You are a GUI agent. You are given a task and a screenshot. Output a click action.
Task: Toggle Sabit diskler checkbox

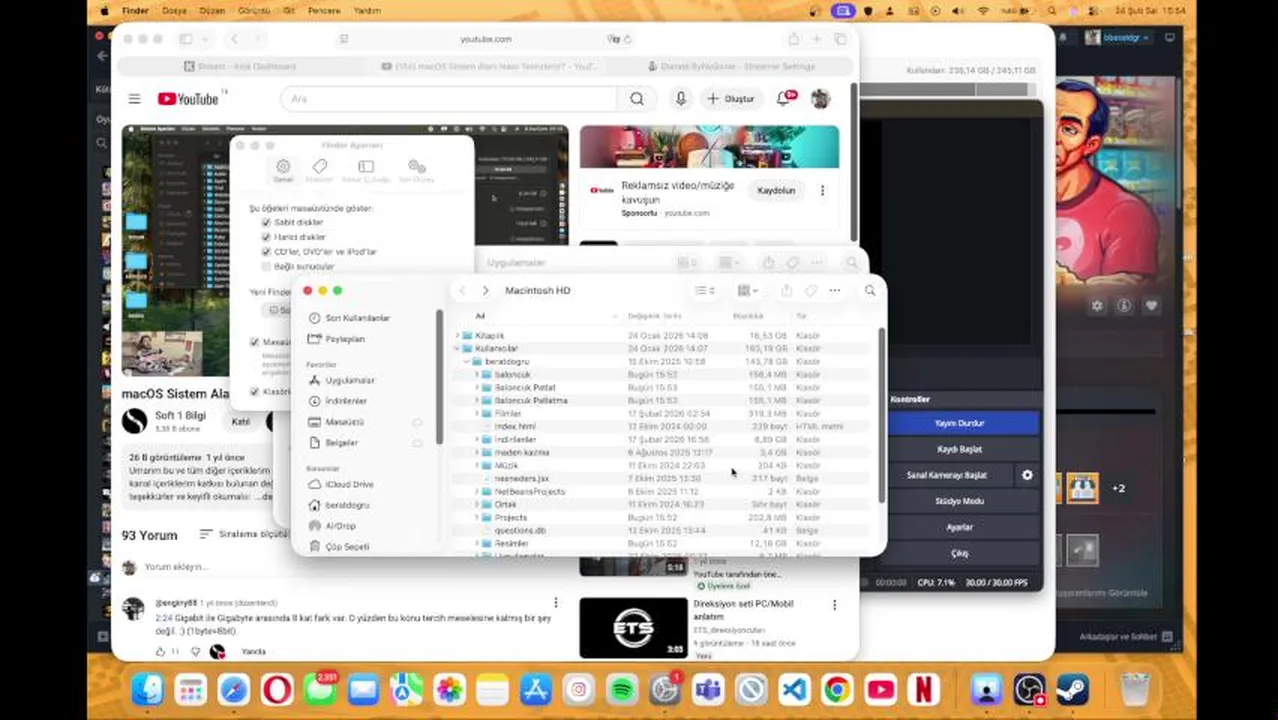(266, 223)
